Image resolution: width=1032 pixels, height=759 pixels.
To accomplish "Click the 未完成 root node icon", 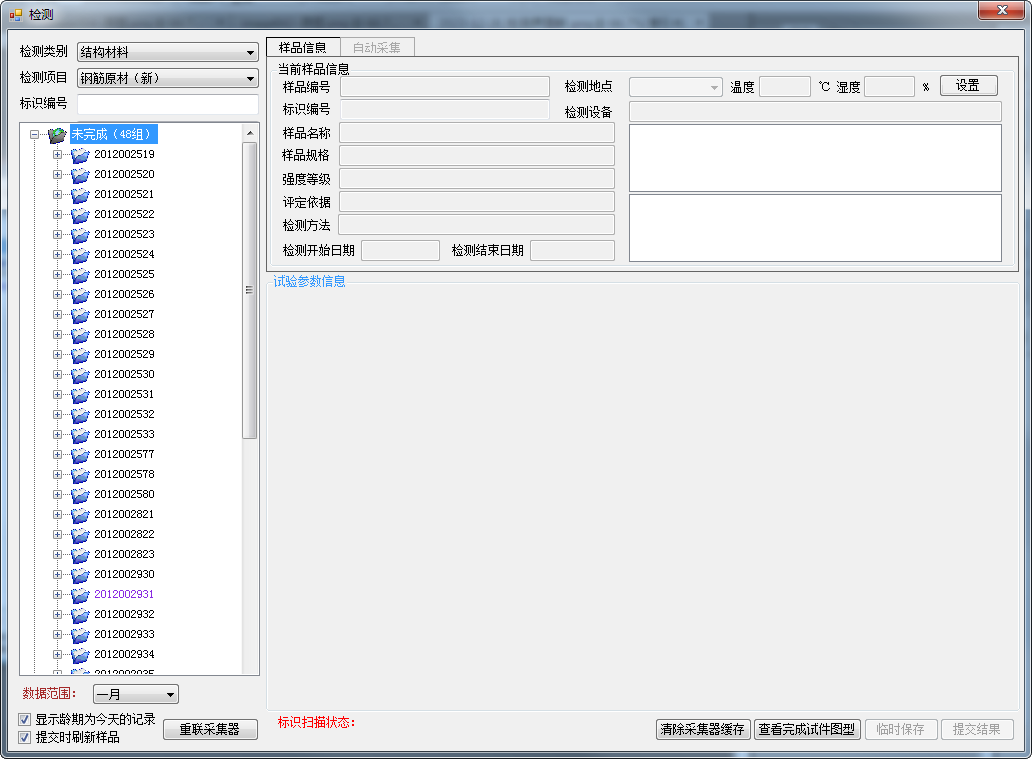I will coord(57,135).
